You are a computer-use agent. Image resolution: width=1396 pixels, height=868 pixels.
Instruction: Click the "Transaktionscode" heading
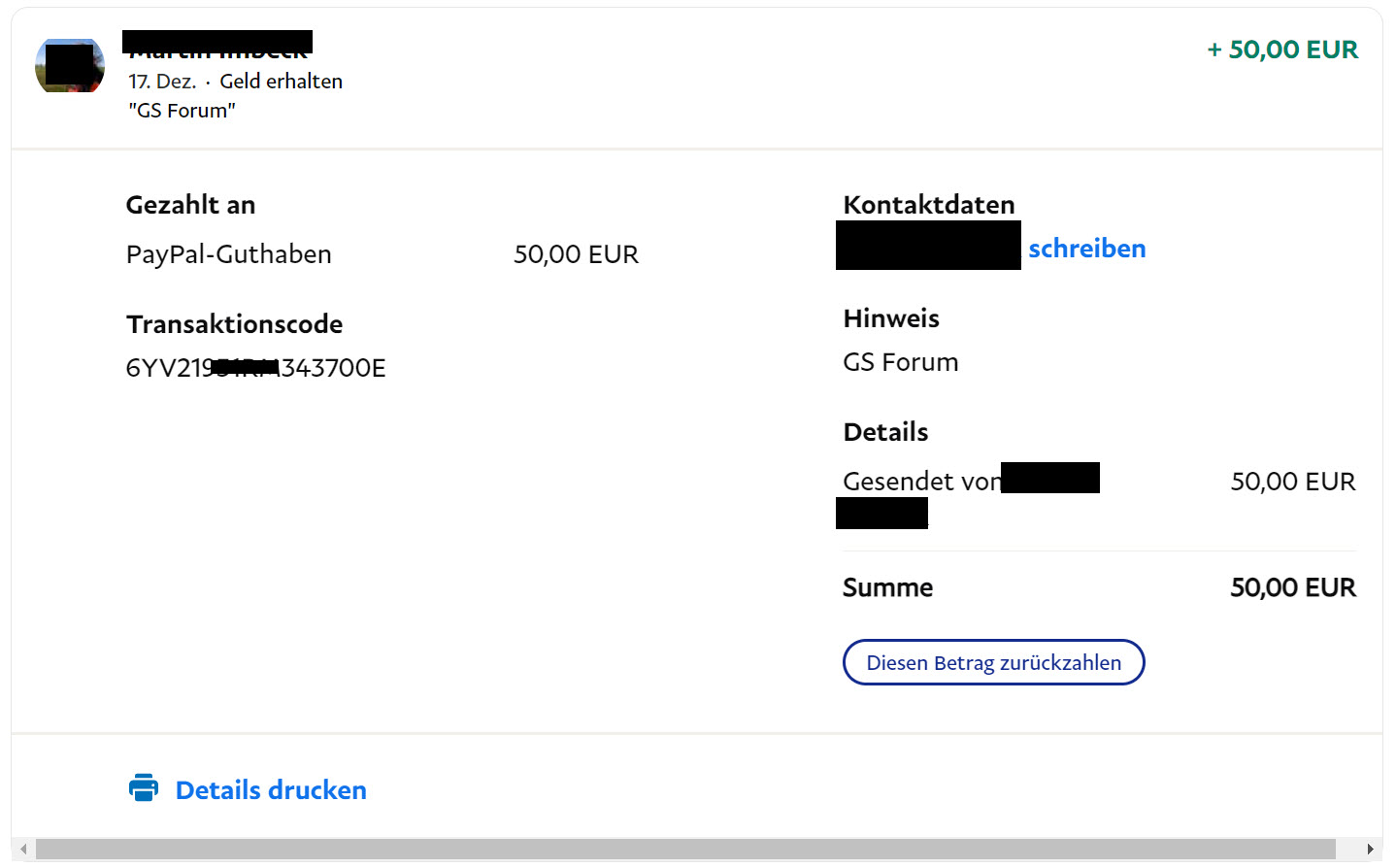pos(234,324)
